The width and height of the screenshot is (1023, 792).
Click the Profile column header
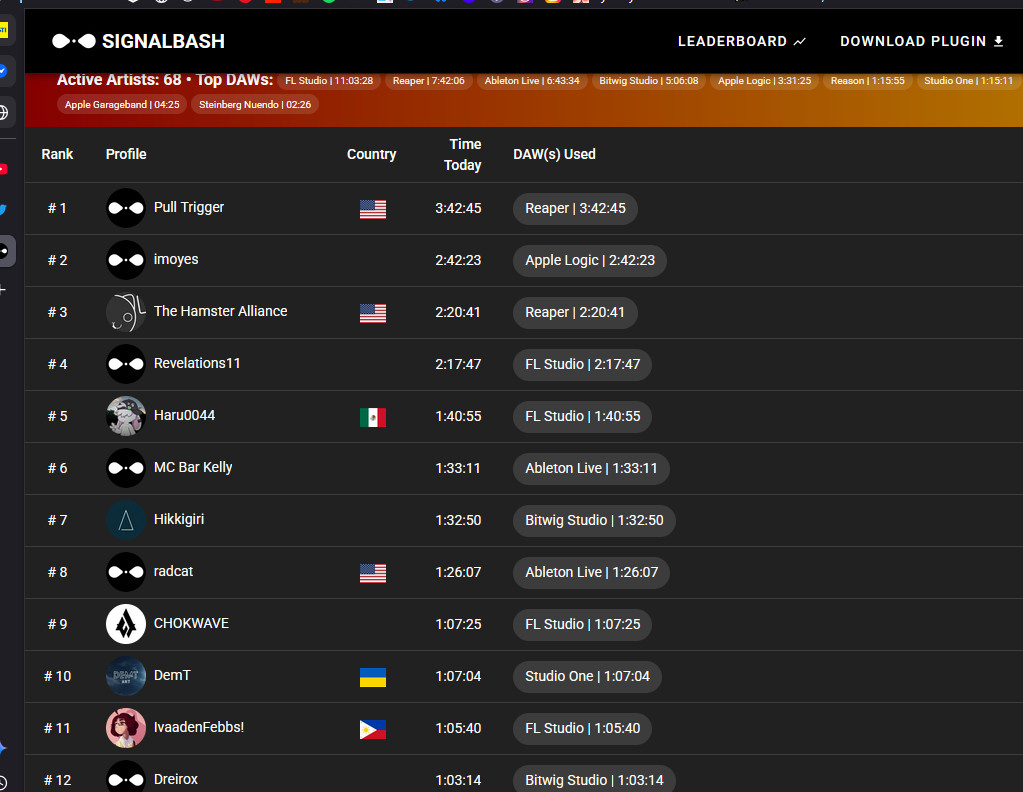click(126, 154)
